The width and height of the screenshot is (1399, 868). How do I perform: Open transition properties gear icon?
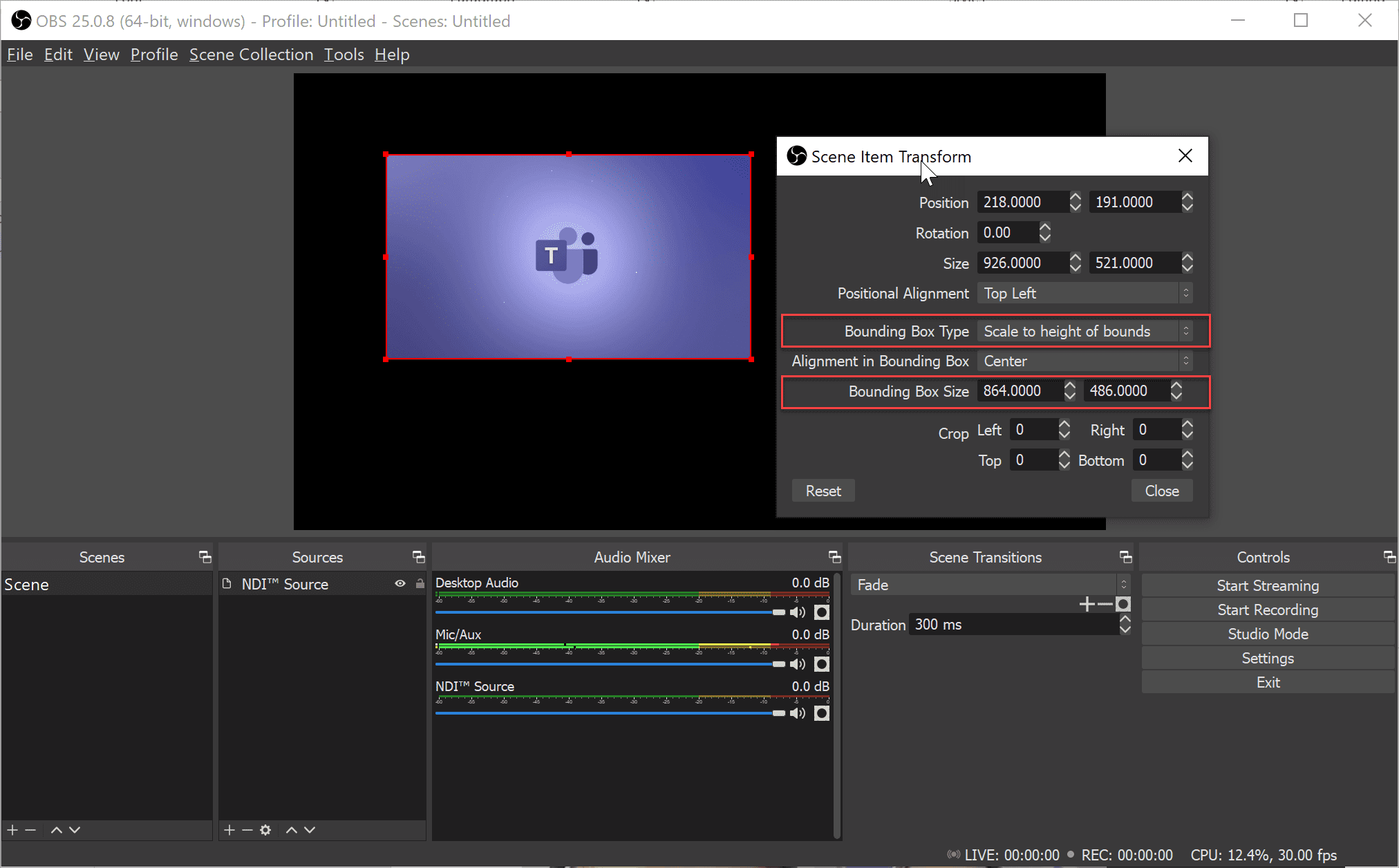point(1123,605)
